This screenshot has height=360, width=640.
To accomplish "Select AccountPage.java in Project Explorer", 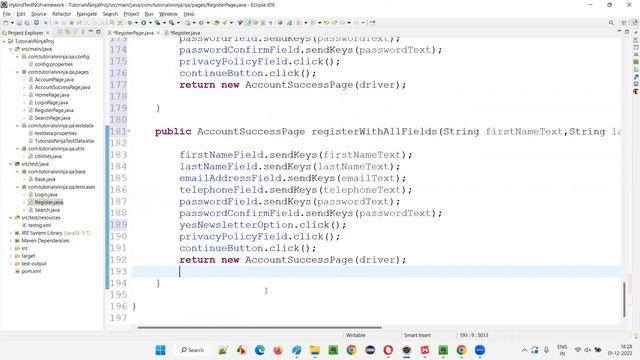I will point(54,80).
